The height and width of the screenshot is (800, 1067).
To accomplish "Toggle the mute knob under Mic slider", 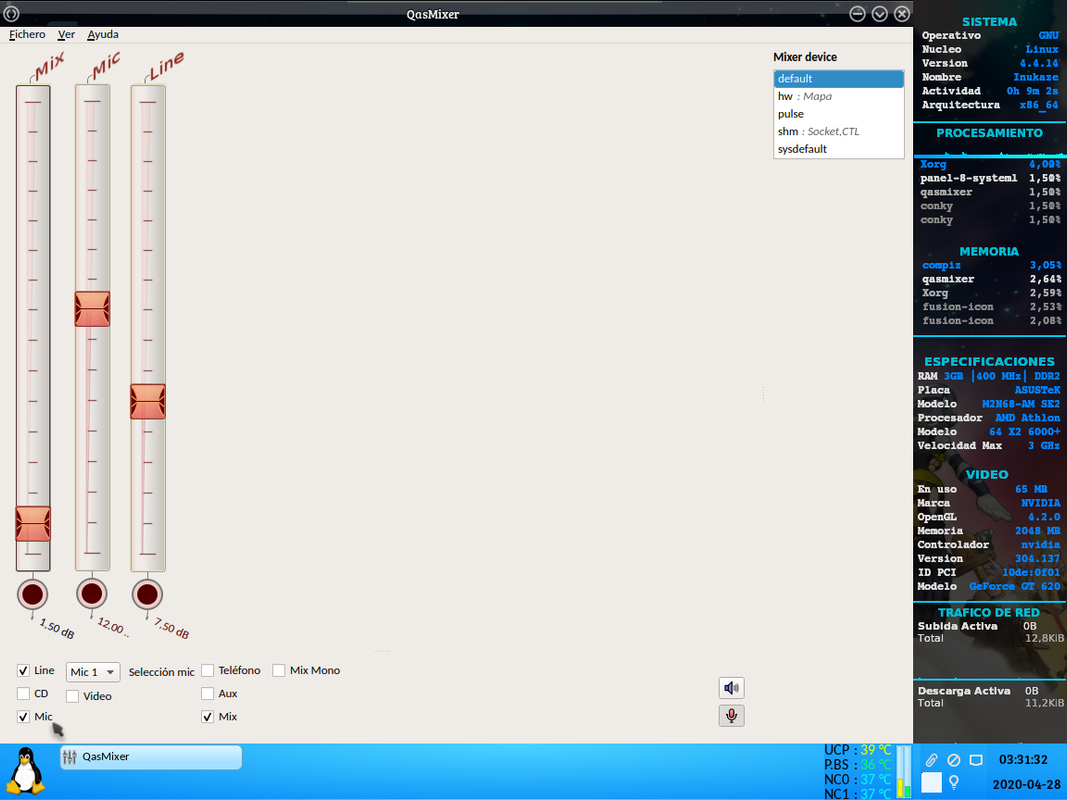I will [92, 594].
